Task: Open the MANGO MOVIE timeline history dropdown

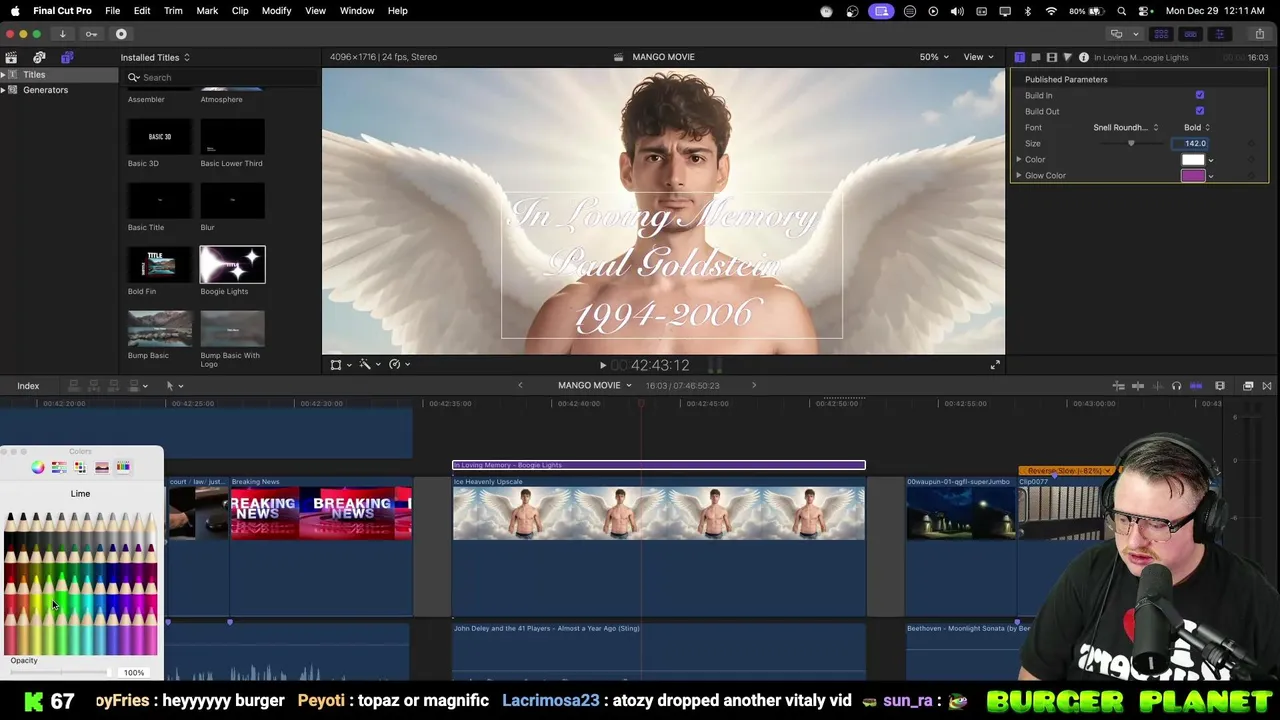Action: click(594, 385)
